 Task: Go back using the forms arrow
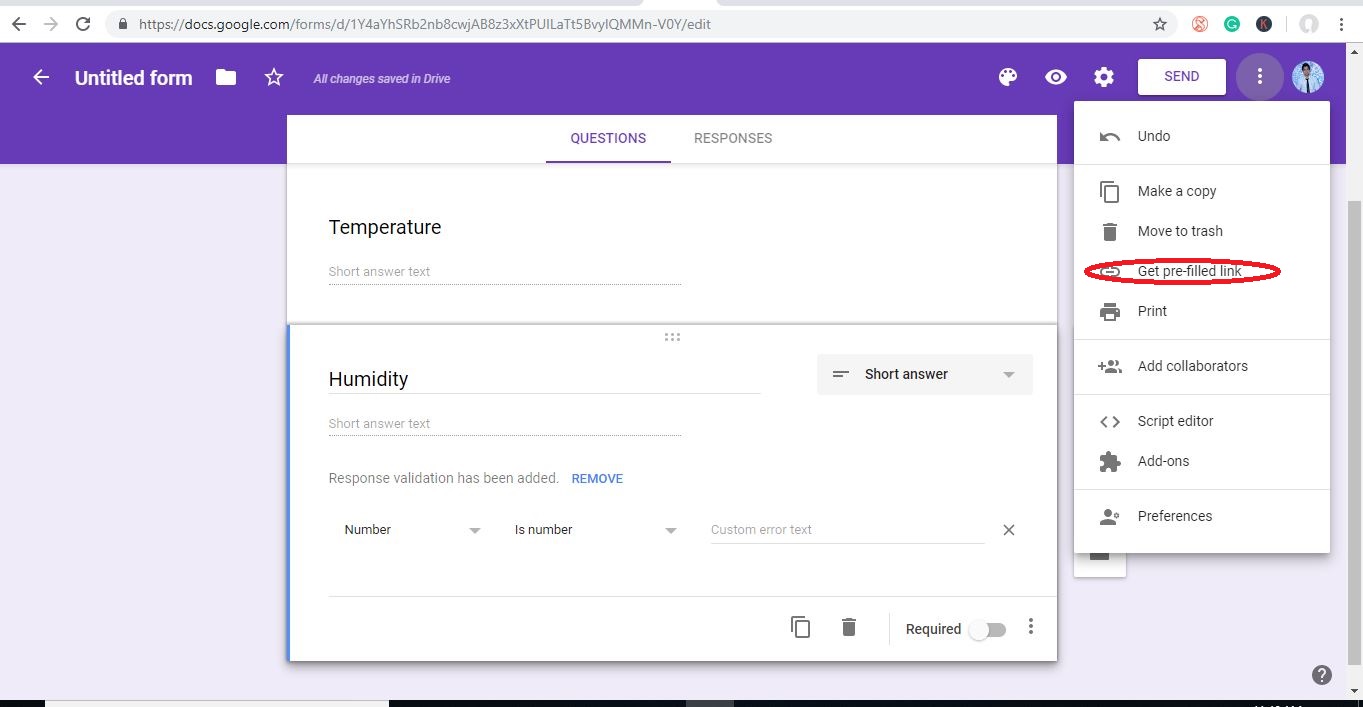(41, 77)
